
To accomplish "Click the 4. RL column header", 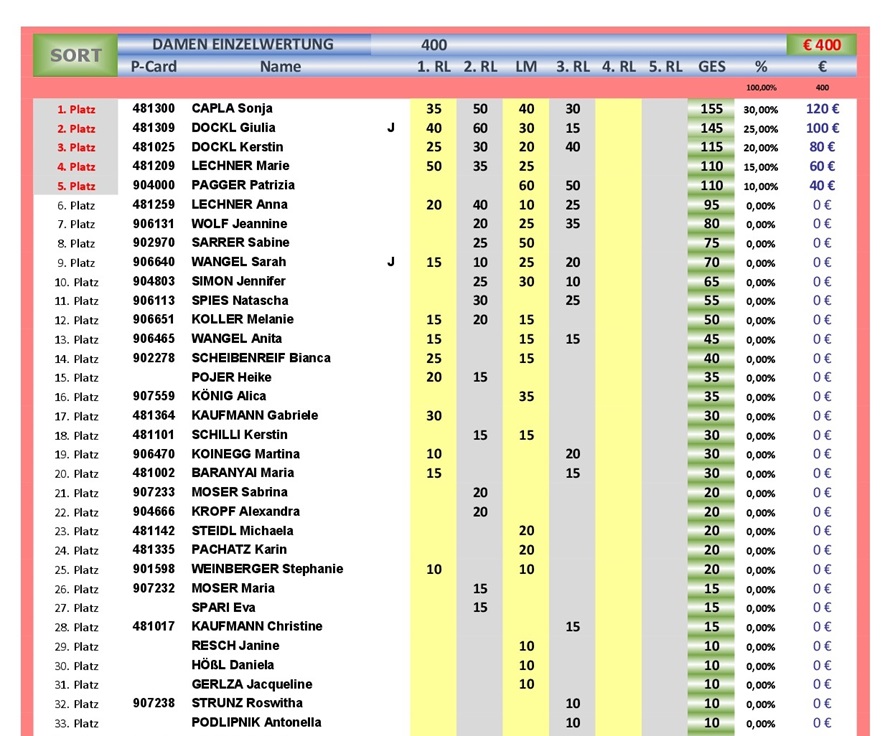I will 619,66.
